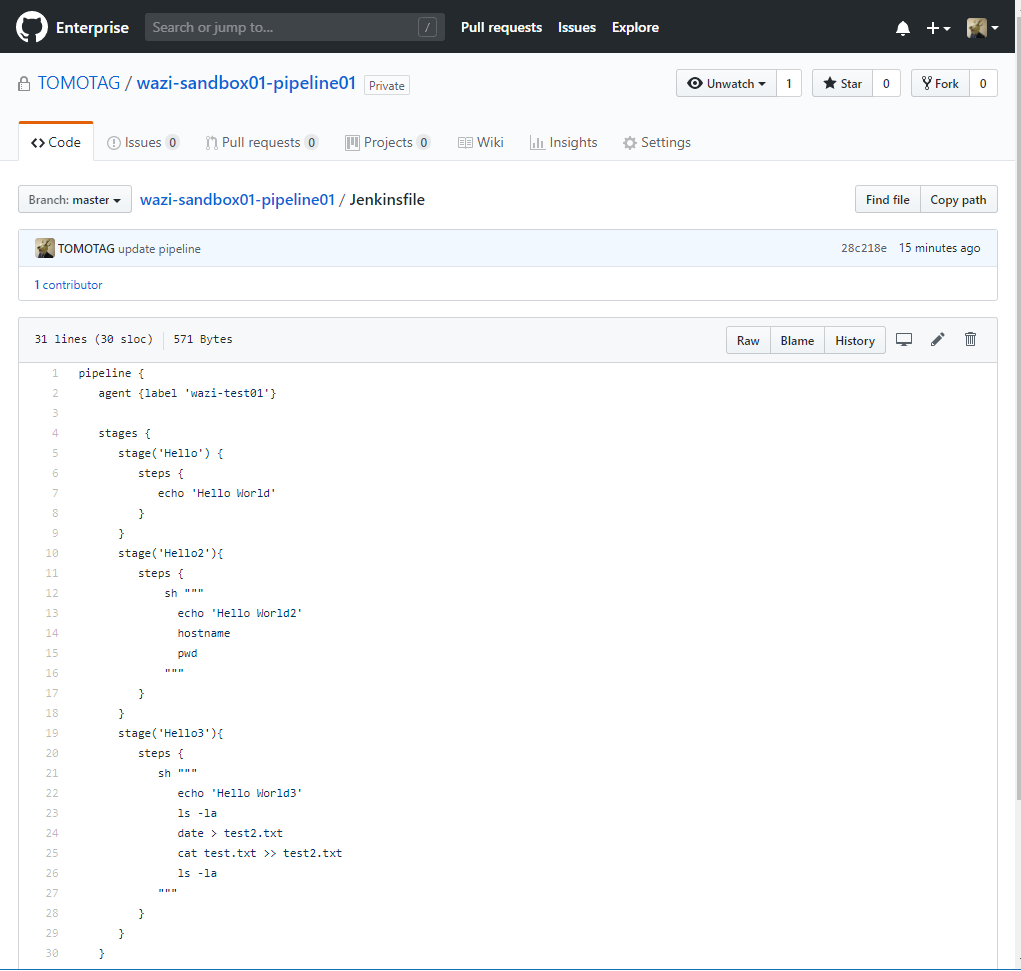Click the search or jump to field
Screen dimensions: 1021x971
[x=294, y=27]
